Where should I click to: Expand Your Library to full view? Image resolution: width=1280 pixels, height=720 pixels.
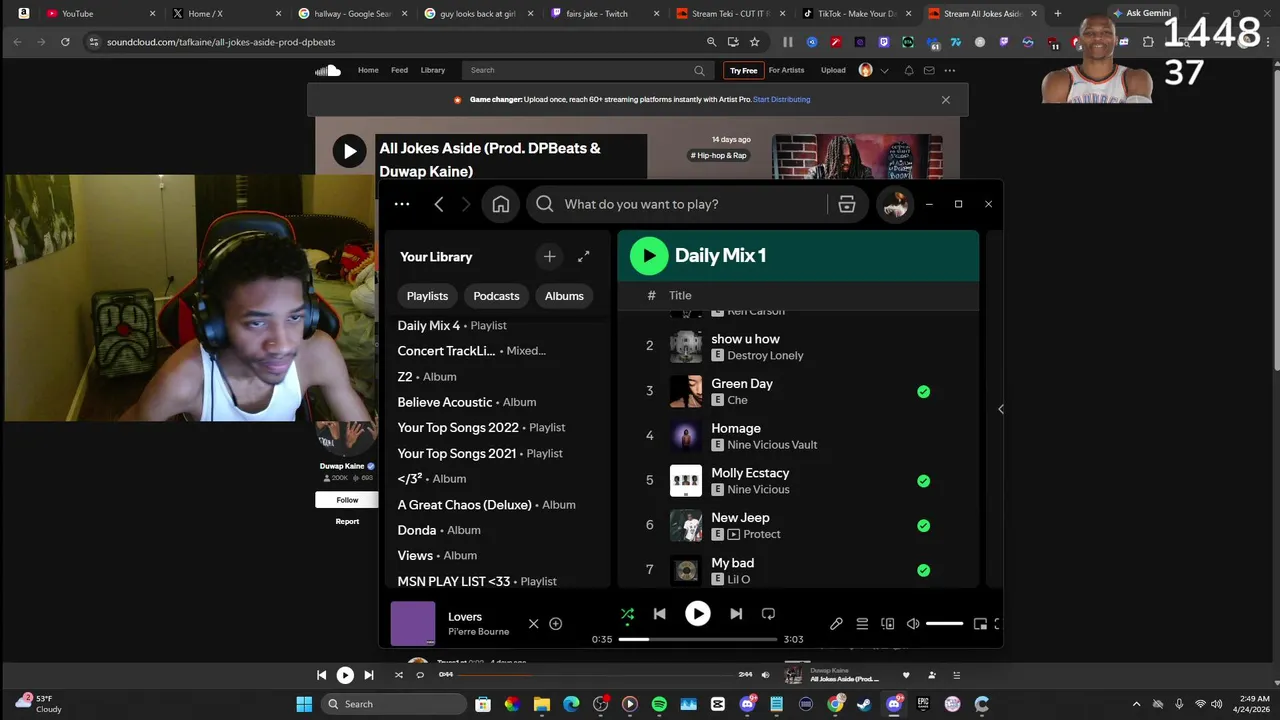584,257
